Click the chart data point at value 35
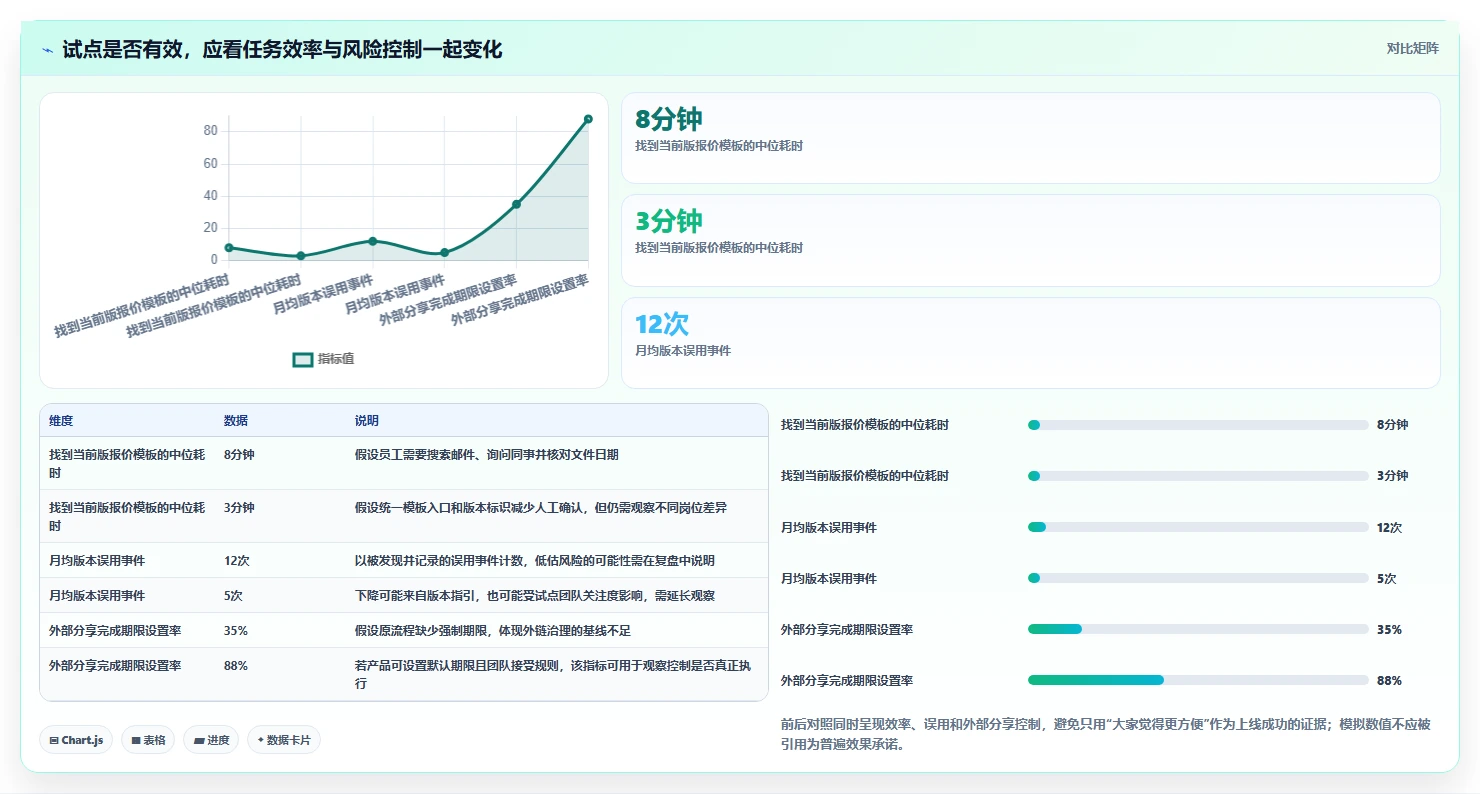Screen dimensions: 1480x794 (x=516, y=204)
